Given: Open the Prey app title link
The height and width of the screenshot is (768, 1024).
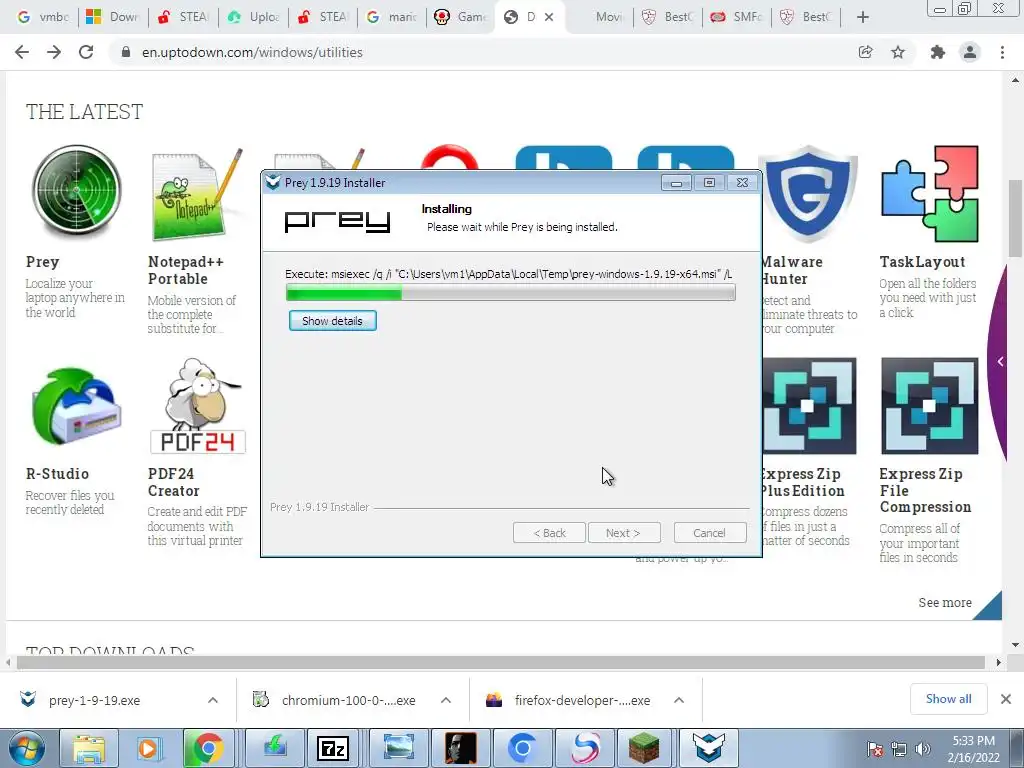Looking at the screenshot, I should (x=42, y=262).
